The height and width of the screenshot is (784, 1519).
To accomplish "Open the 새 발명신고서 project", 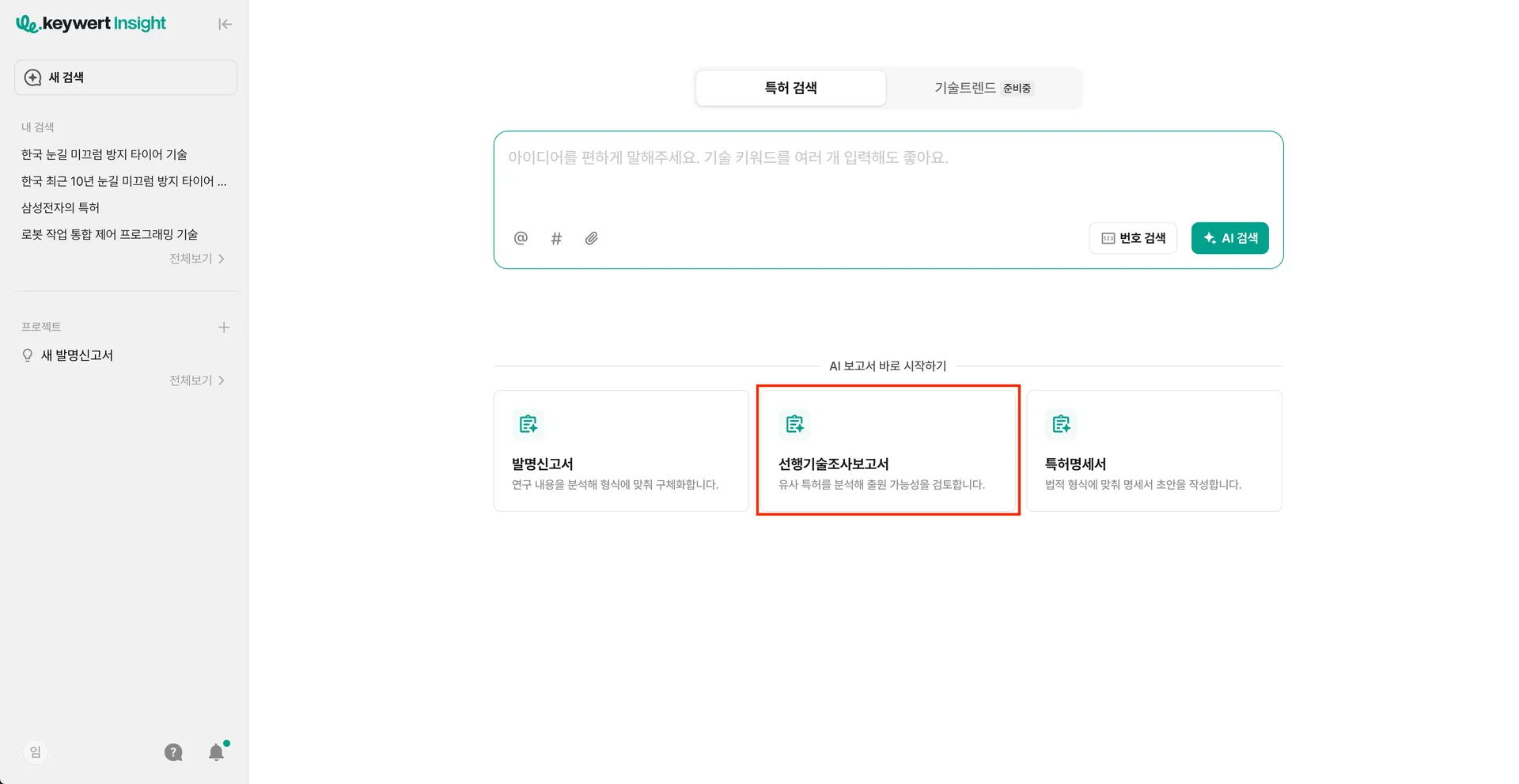I will click(77, 355).
